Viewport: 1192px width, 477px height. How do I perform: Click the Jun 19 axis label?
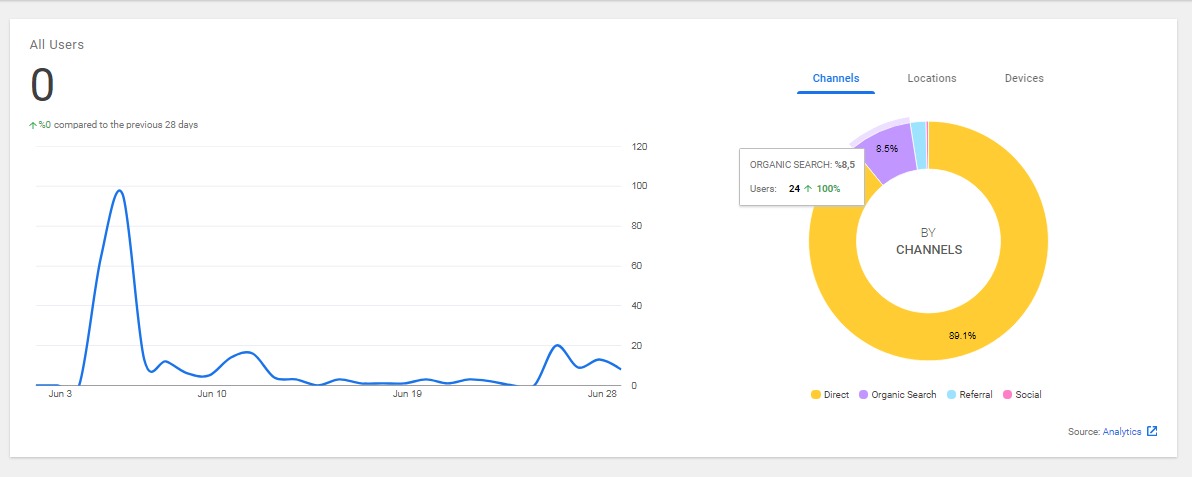pyautogui.click(x=407, y=394)
